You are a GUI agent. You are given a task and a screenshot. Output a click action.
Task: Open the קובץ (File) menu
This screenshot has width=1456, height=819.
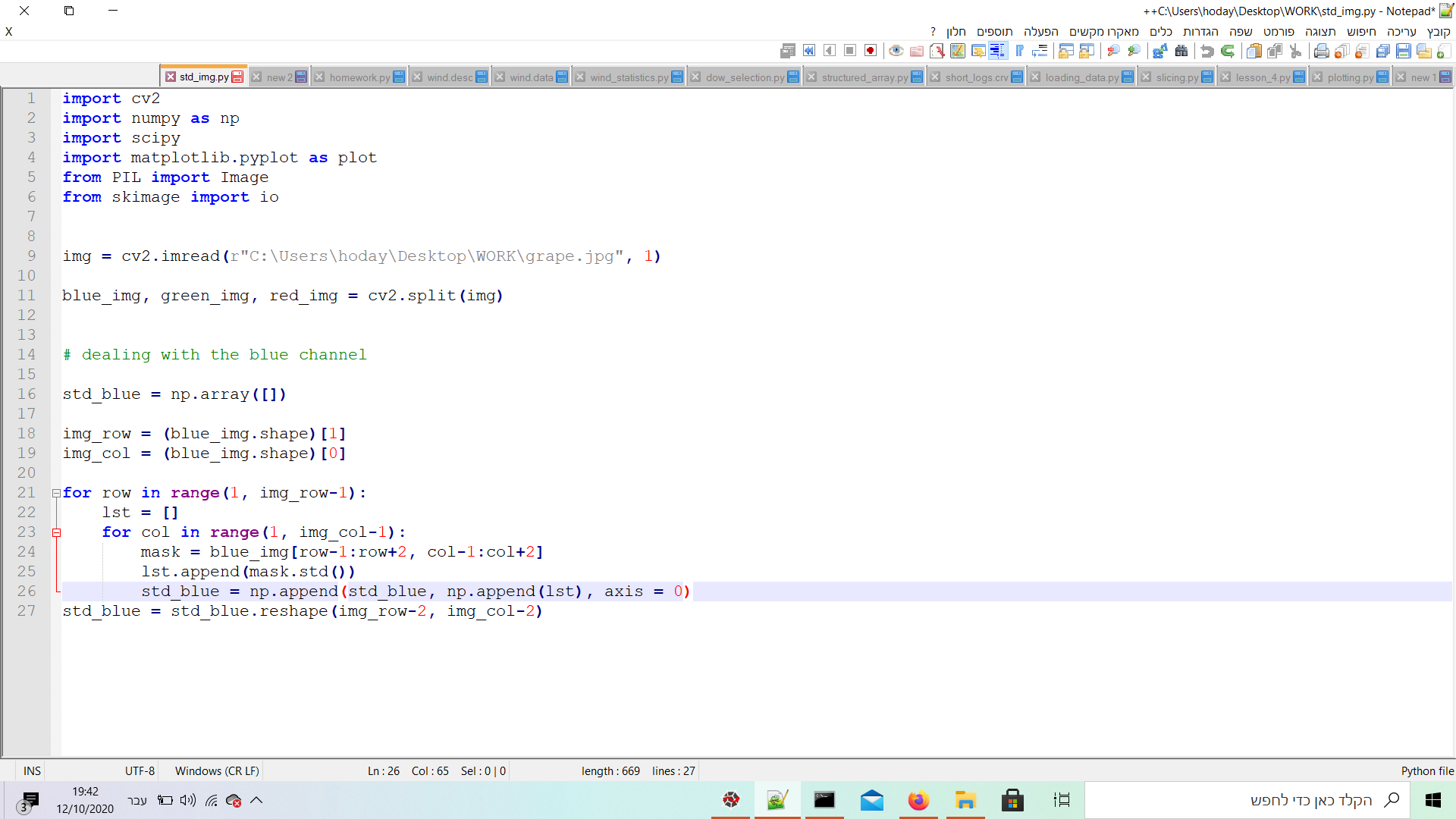point(1439,32)
